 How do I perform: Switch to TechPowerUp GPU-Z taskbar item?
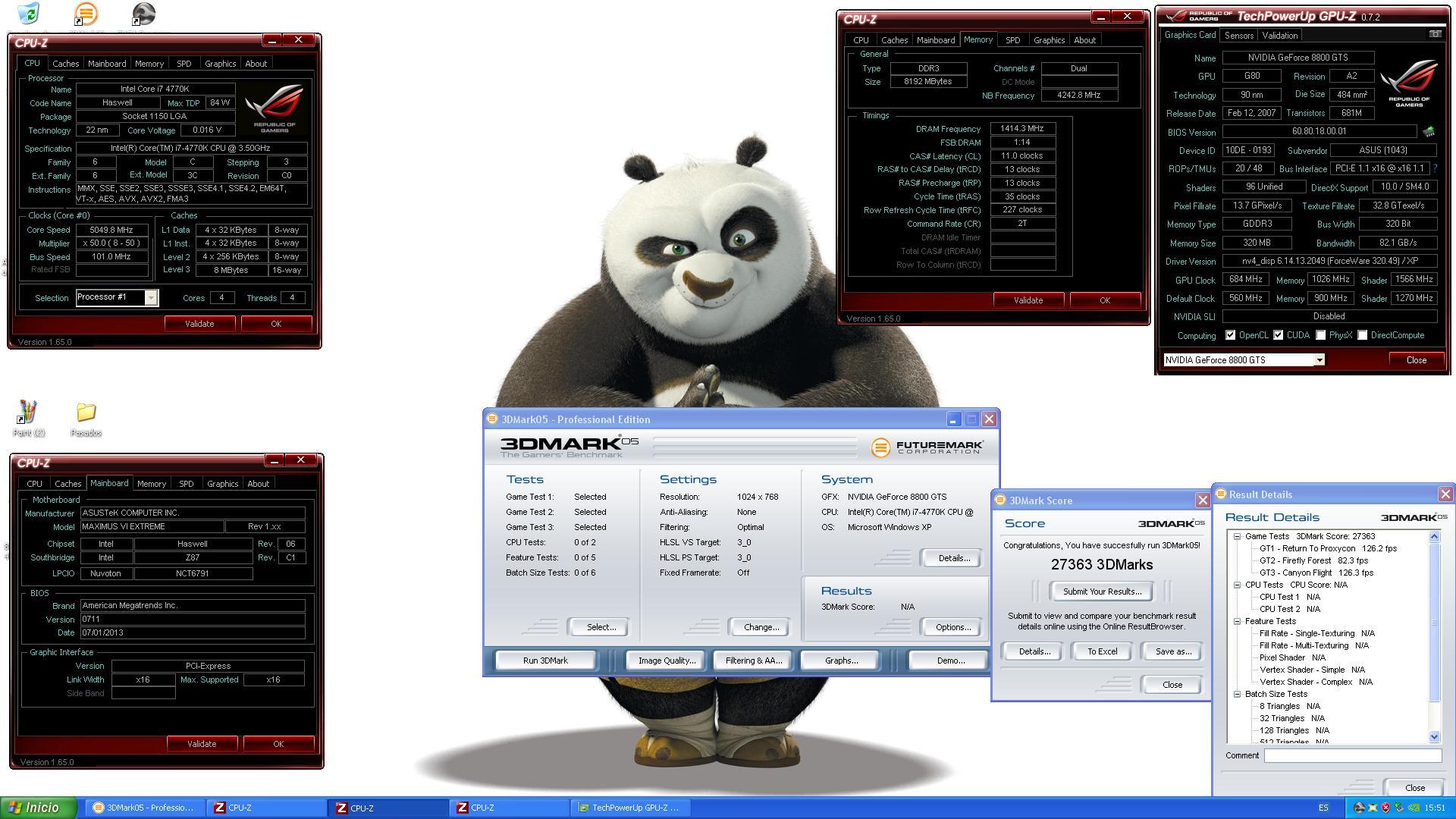pyautogui.click(x=629, y=808)
